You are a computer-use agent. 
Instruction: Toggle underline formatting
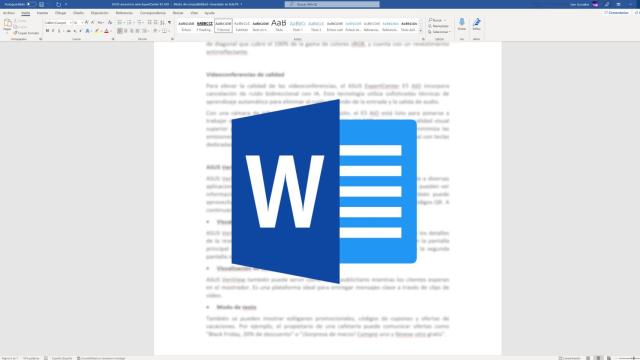[x=59, y=31]
